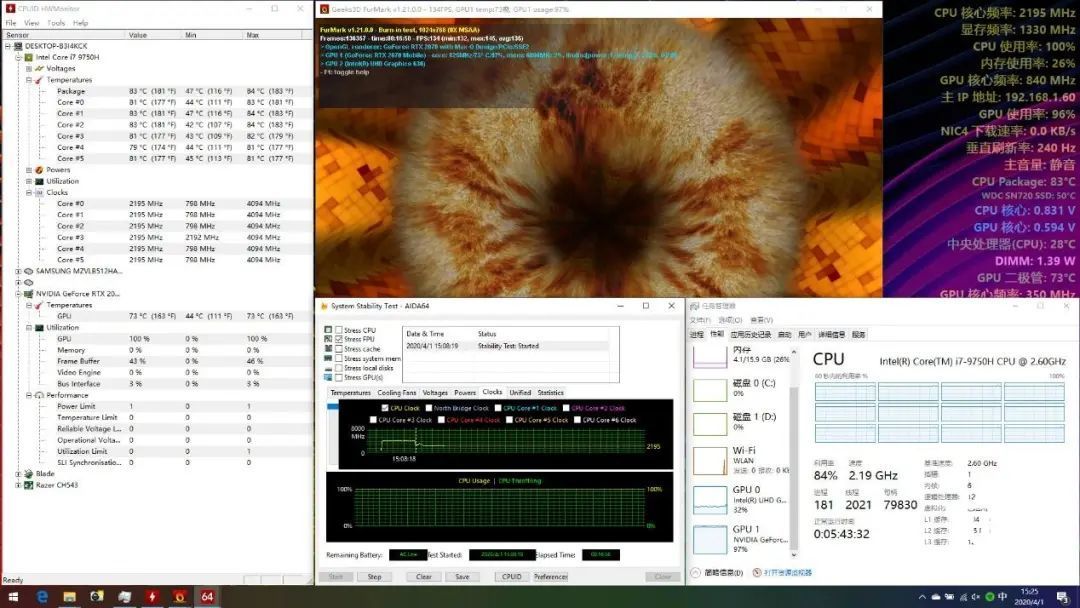Switch to AIDA64 taskbar icon labeled 64
This screenshot has height=608, width=1080.
click(x=207, y=596)
